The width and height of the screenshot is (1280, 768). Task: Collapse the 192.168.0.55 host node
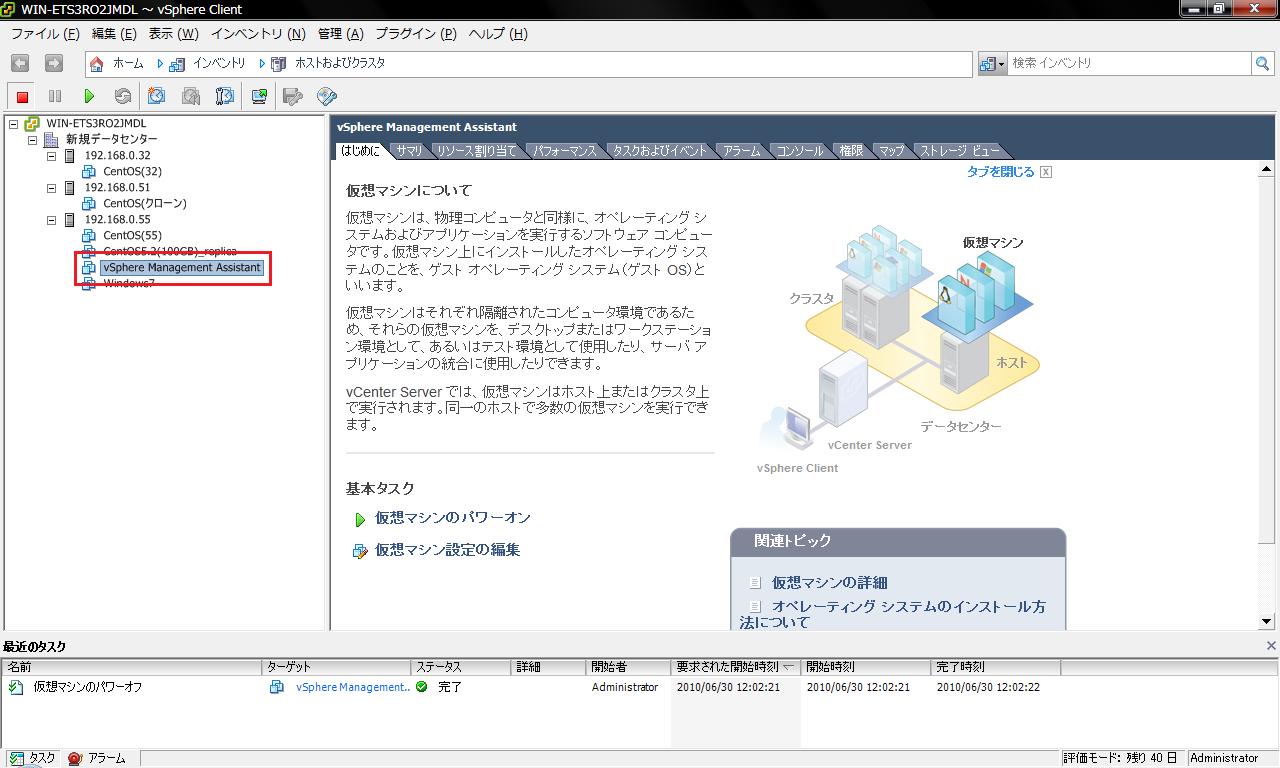51,220
